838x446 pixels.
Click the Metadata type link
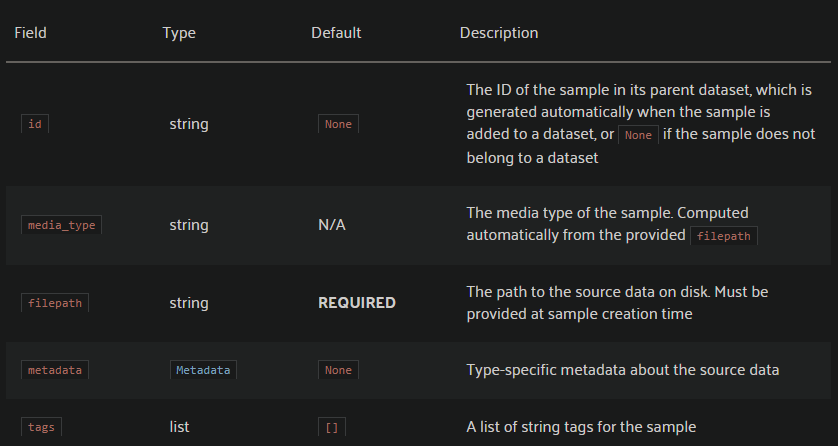(x=203, y=370)
